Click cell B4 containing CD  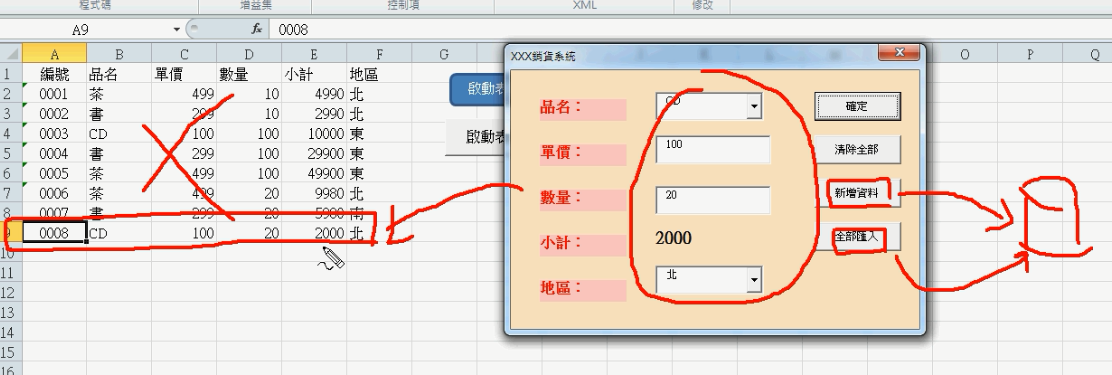click(x=119, y=133)
